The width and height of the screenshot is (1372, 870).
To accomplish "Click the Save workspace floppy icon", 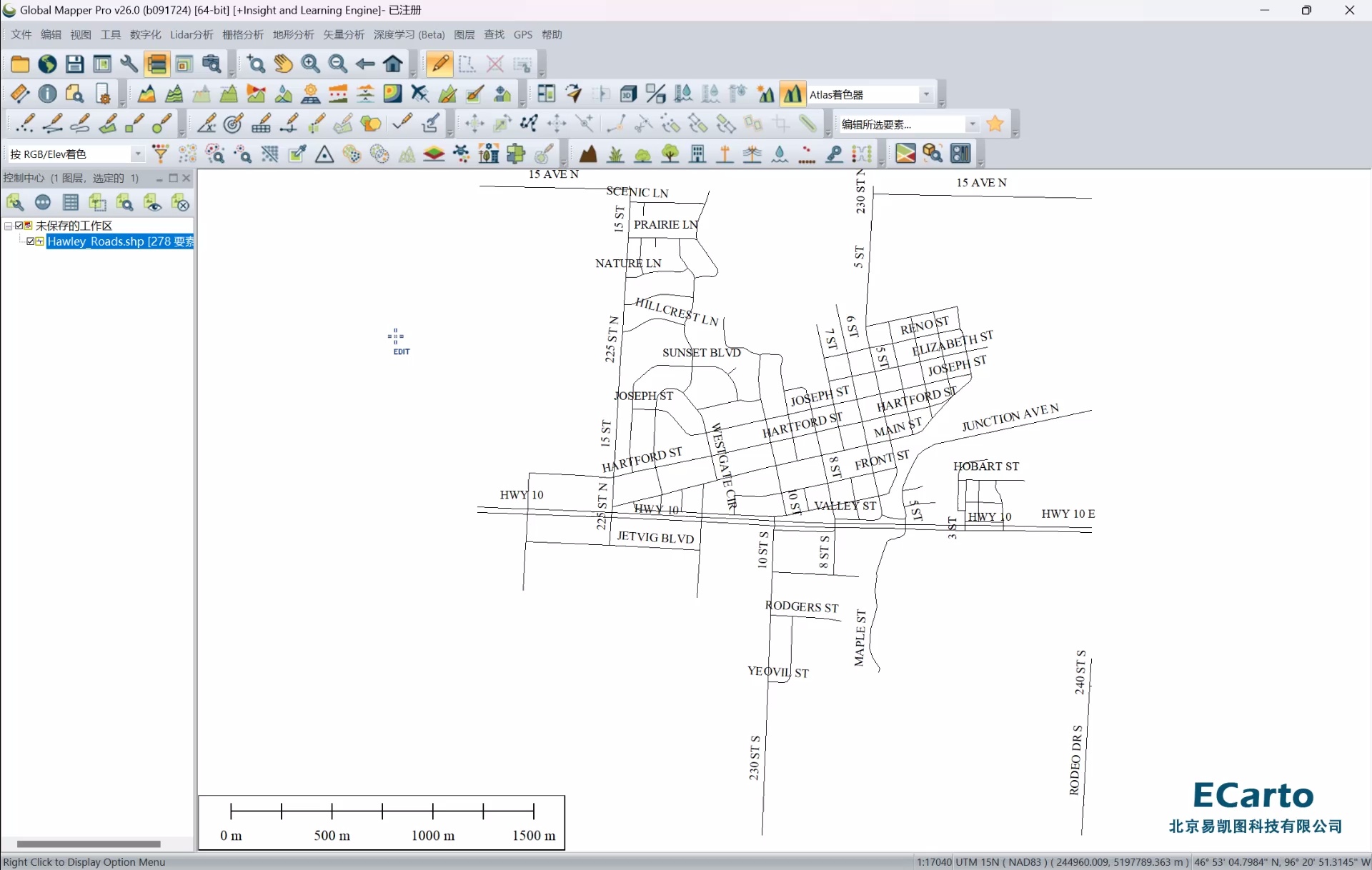I will pos(74,64).
